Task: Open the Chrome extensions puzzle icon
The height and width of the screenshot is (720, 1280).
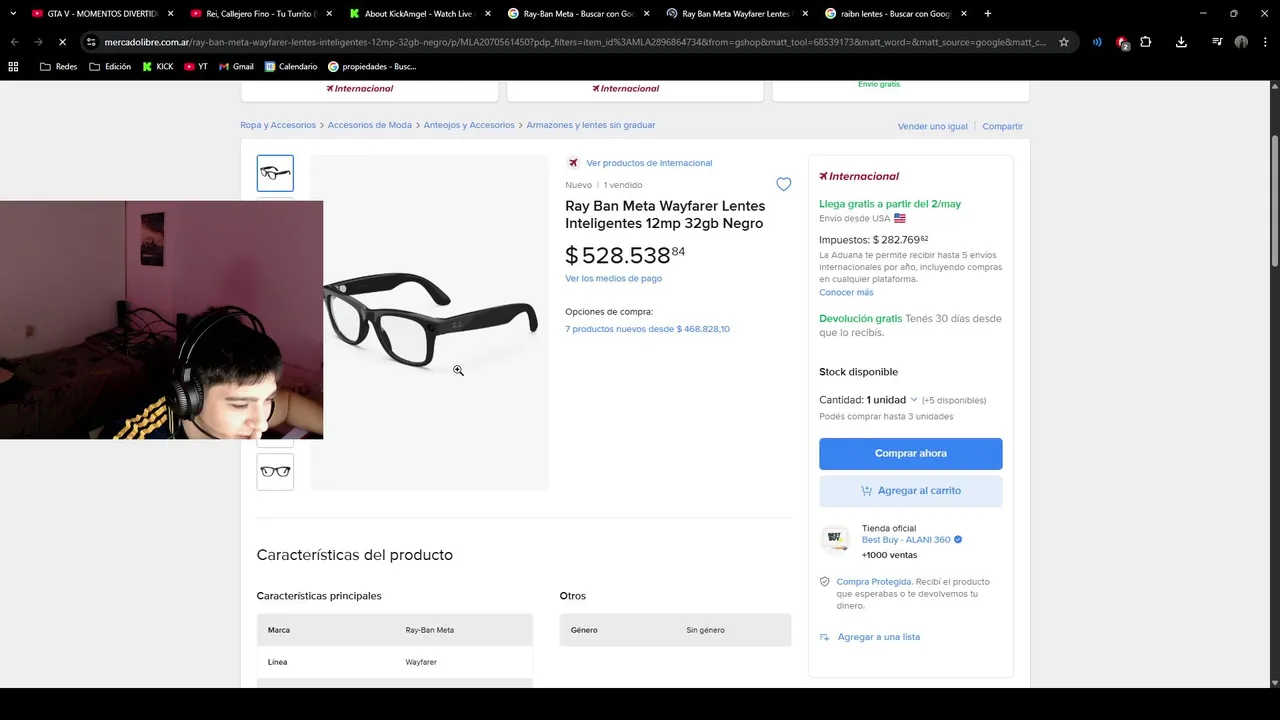Action: pyautogui.click(x=1146, y=42)
